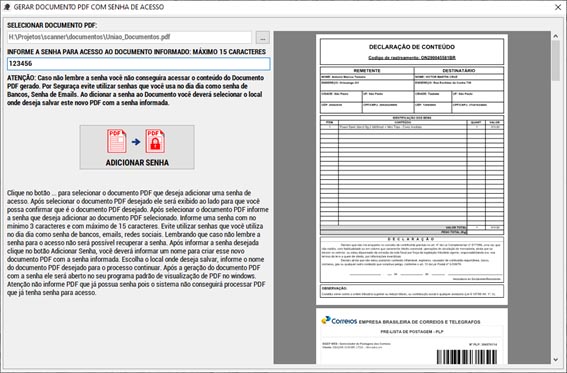
Task: Focus the password field containing 123456
Action: pyautogui.click(x=138, y=64)
